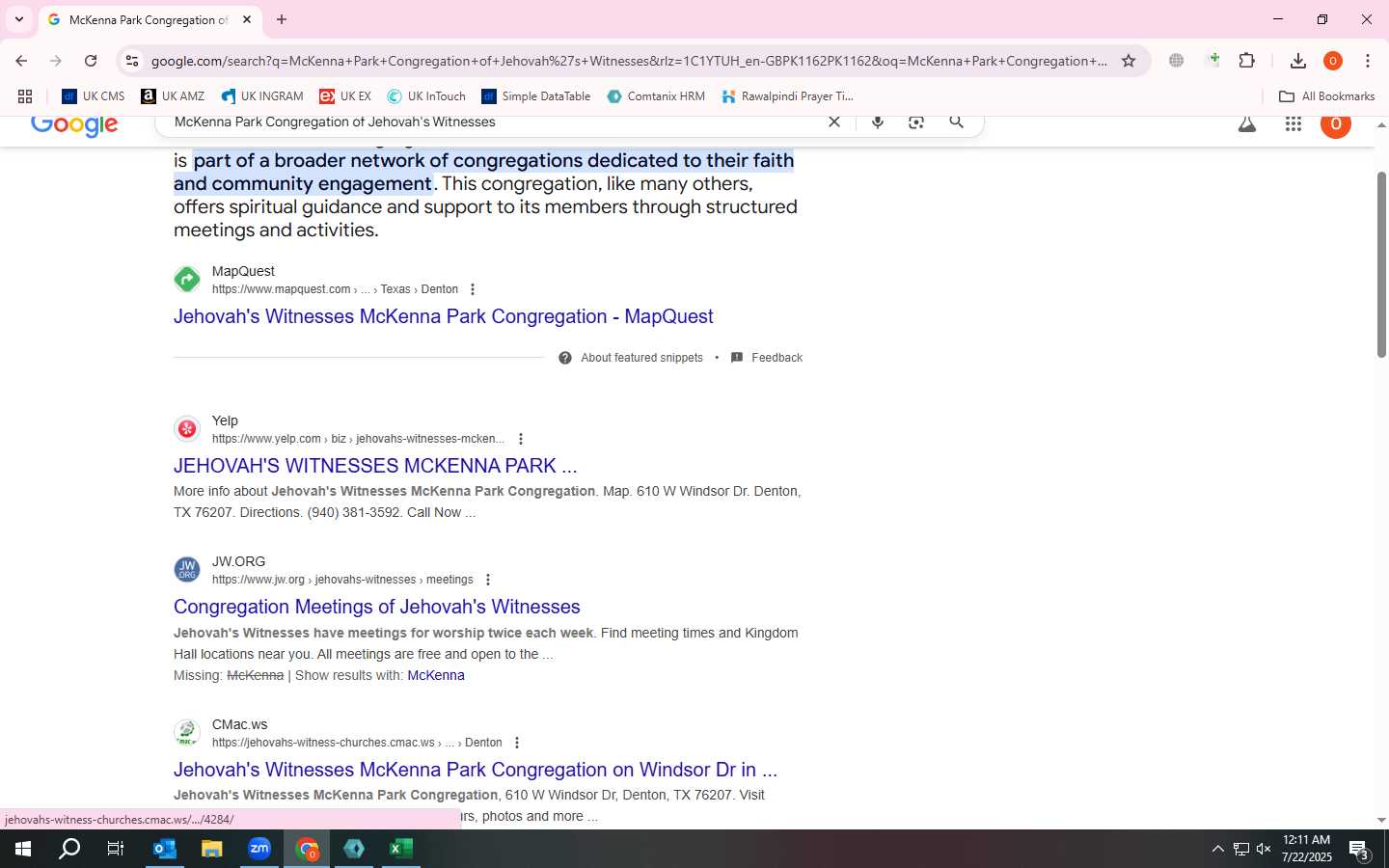
Task: Open a new browser tab
Action: coord(282,19)
